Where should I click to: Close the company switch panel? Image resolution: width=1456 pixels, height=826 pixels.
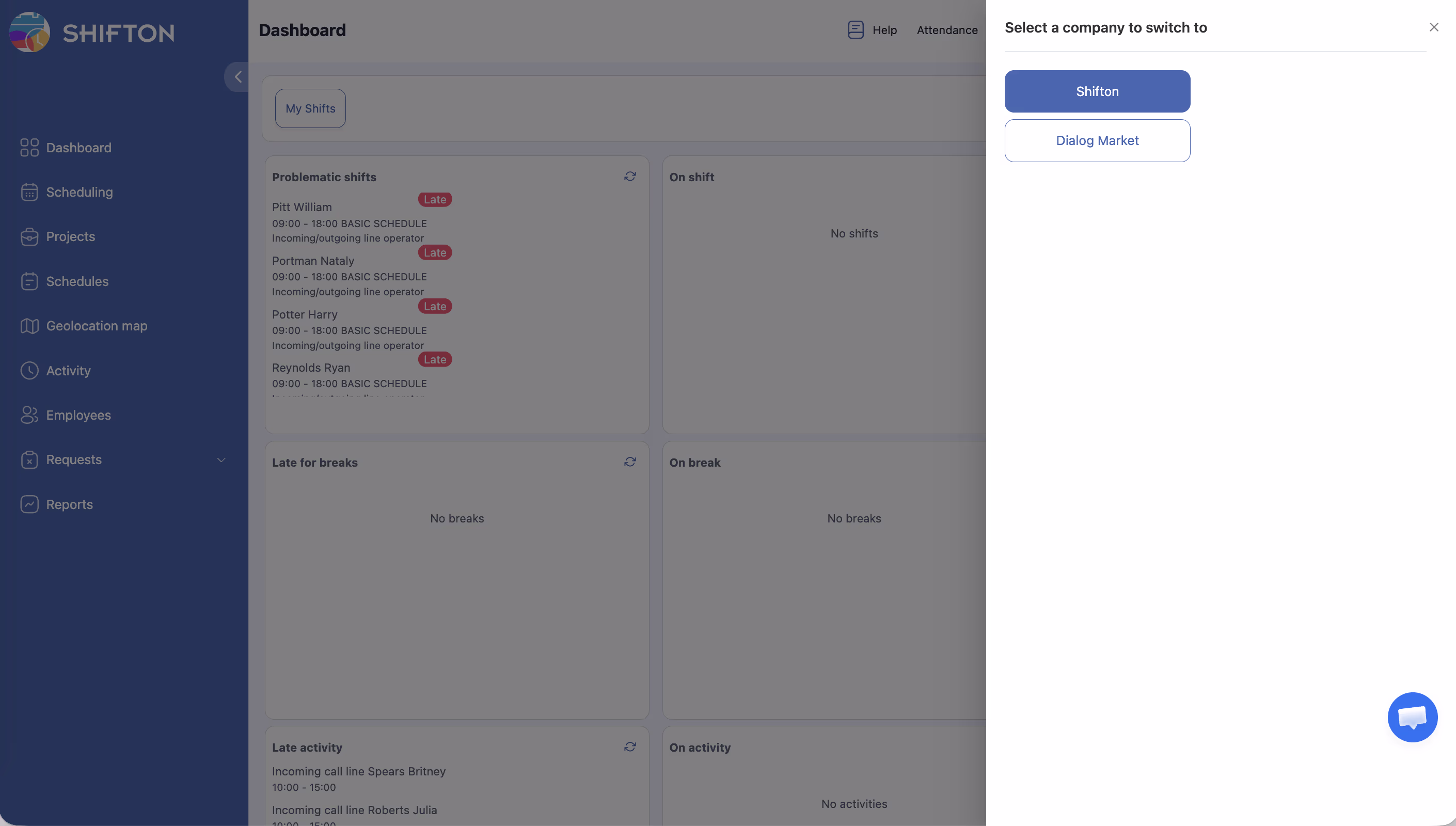pos(1433,27)
